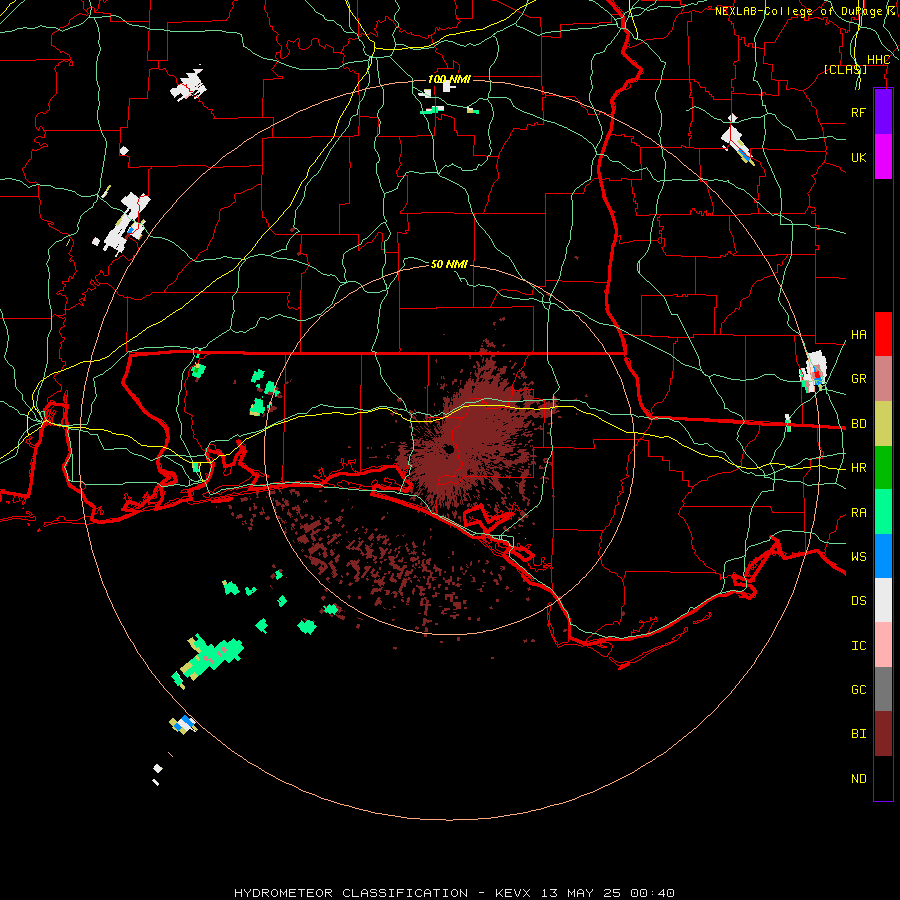Click the magenta UK legend color block
The height and width of the screenshot is (900, 900).
(x=883, y=157)
